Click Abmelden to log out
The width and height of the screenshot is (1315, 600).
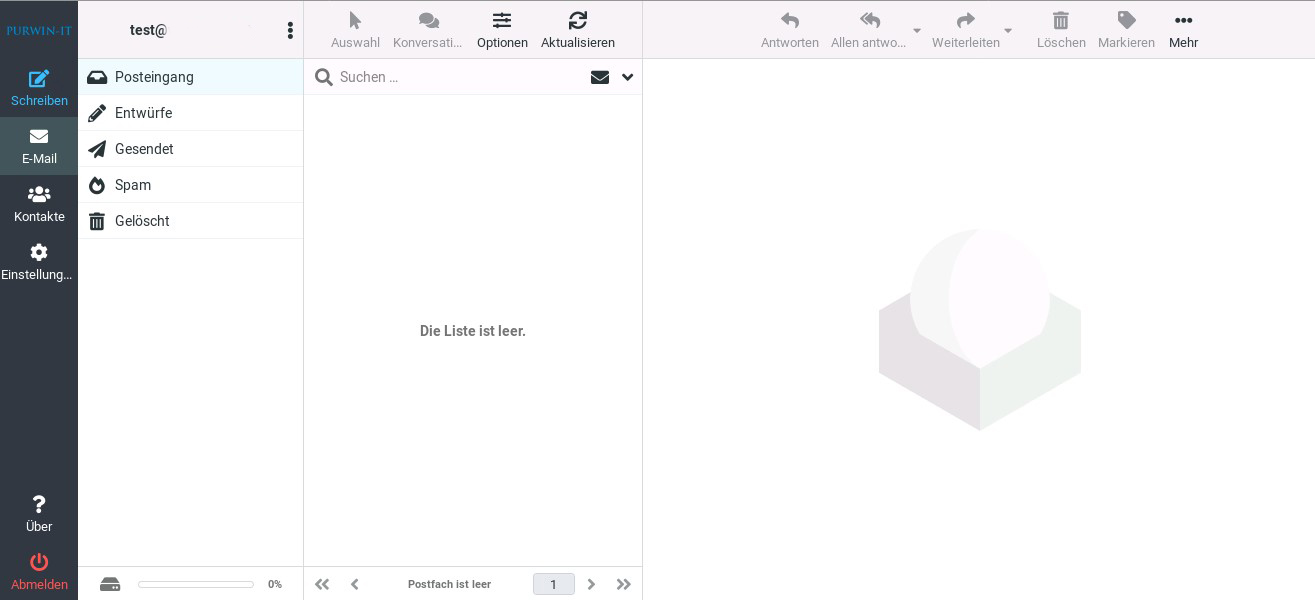click(39, 572)
